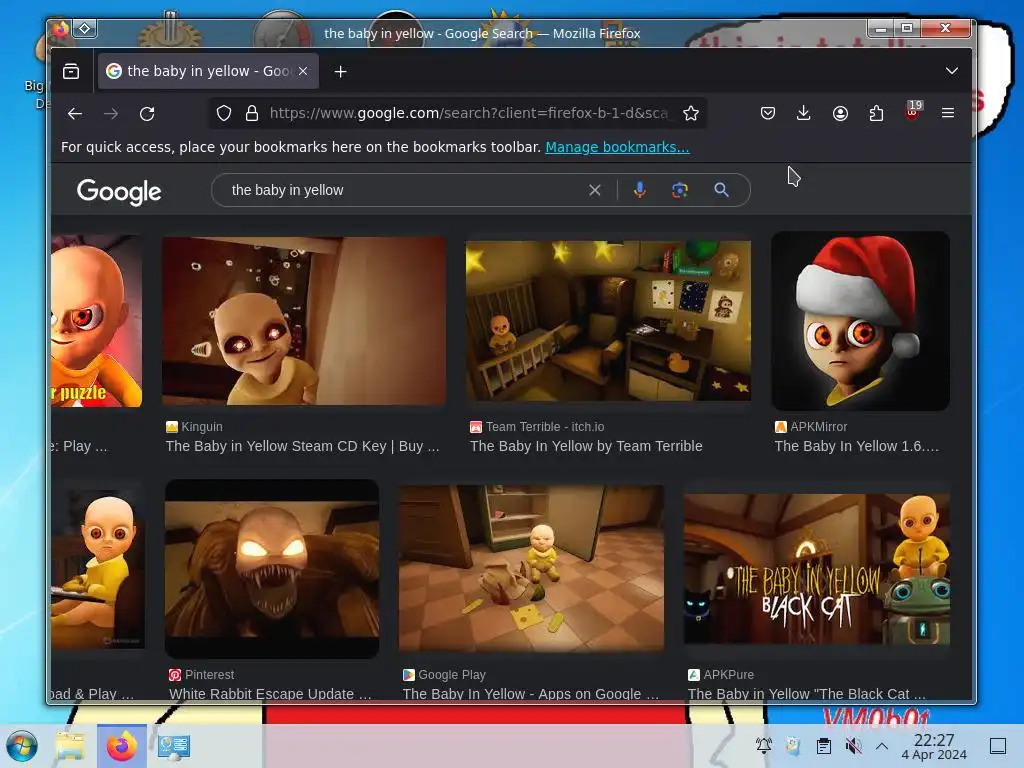
Task: Show desktop with the tray corner button
Action: point(998,745)
